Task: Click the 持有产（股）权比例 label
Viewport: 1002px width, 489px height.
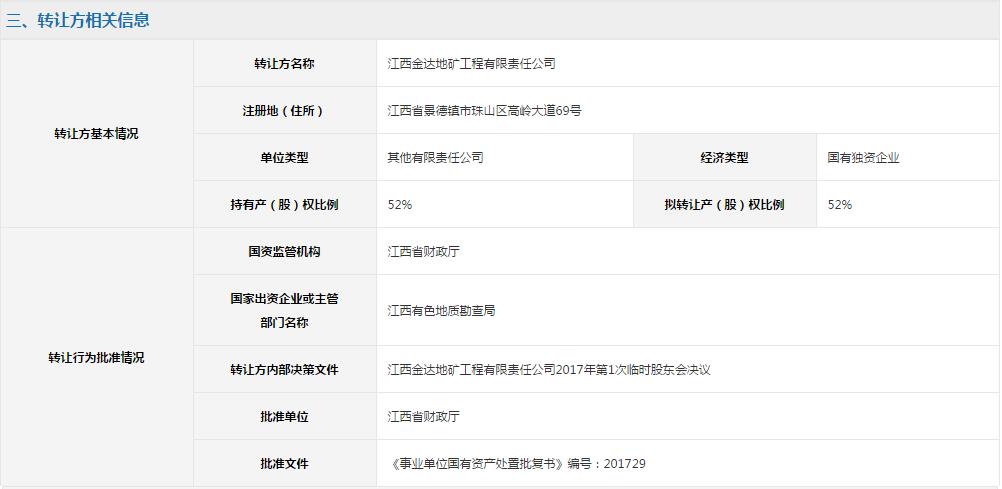Action: click(x=284, y=205)
